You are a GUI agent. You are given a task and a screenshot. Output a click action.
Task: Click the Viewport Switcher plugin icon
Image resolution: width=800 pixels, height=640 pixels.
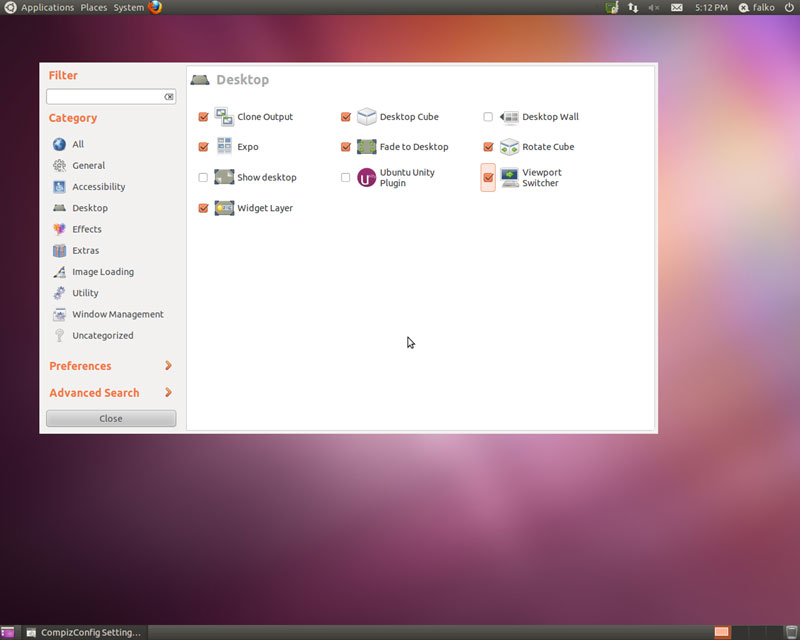[509, 177]
